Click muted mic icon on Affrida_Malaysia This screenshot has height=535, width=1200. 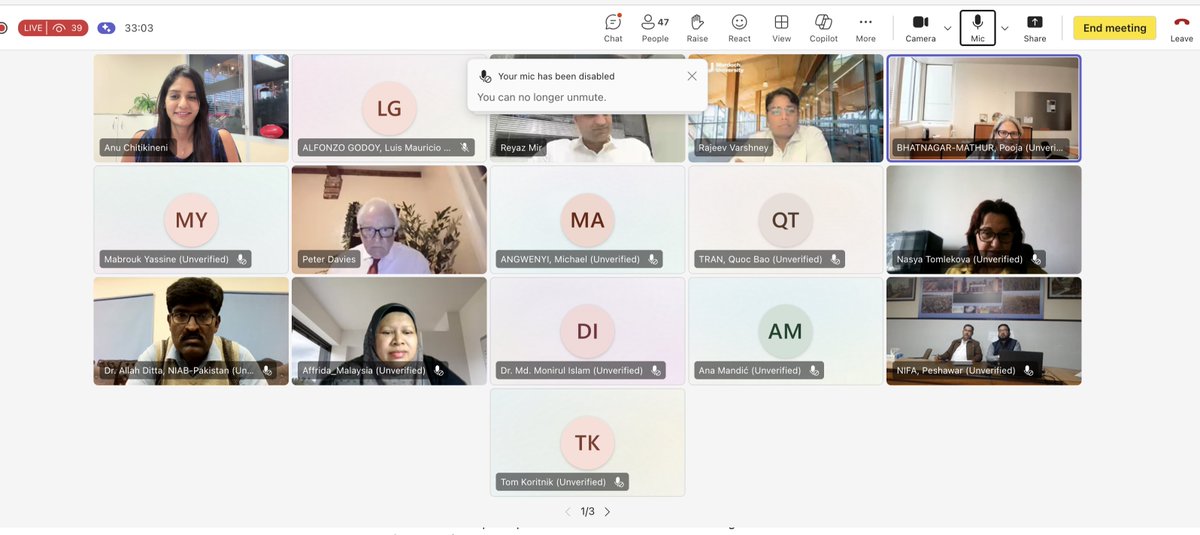pyautogui.click(x=438, y=370)
